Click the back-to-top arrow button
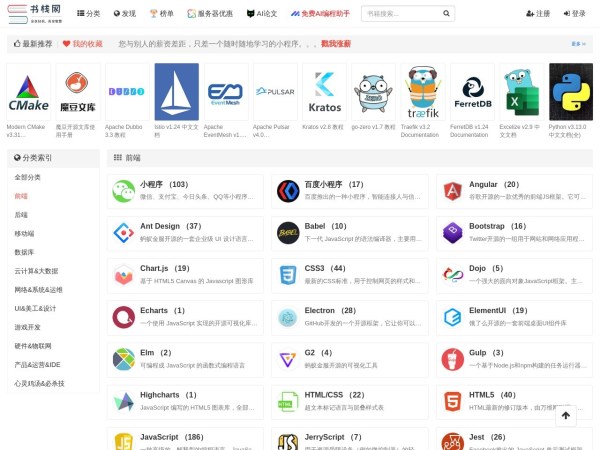 coord(565,415)
